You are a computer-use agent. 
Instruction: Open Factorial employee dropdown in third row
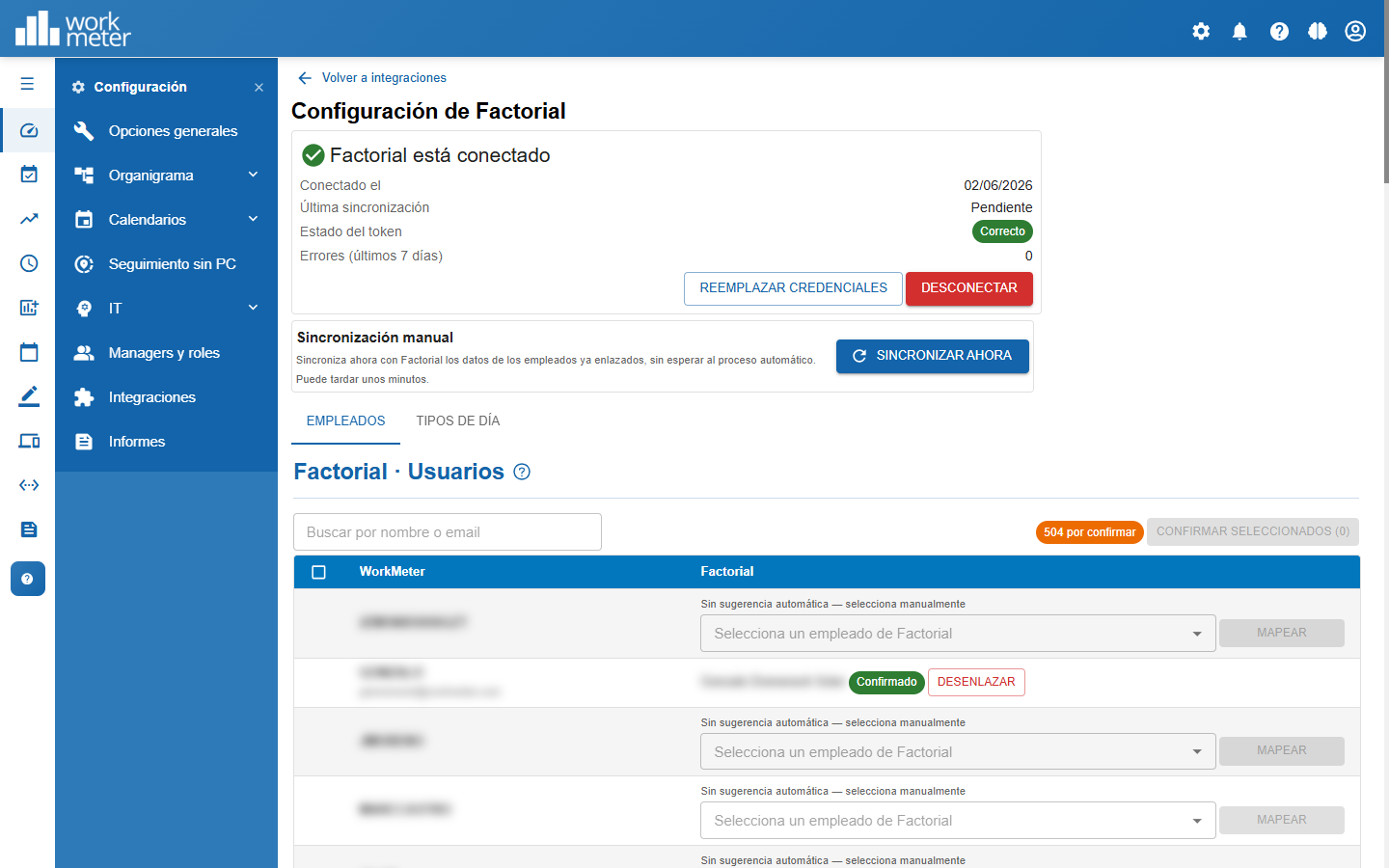pyautogui.click(x=958, y=752)
